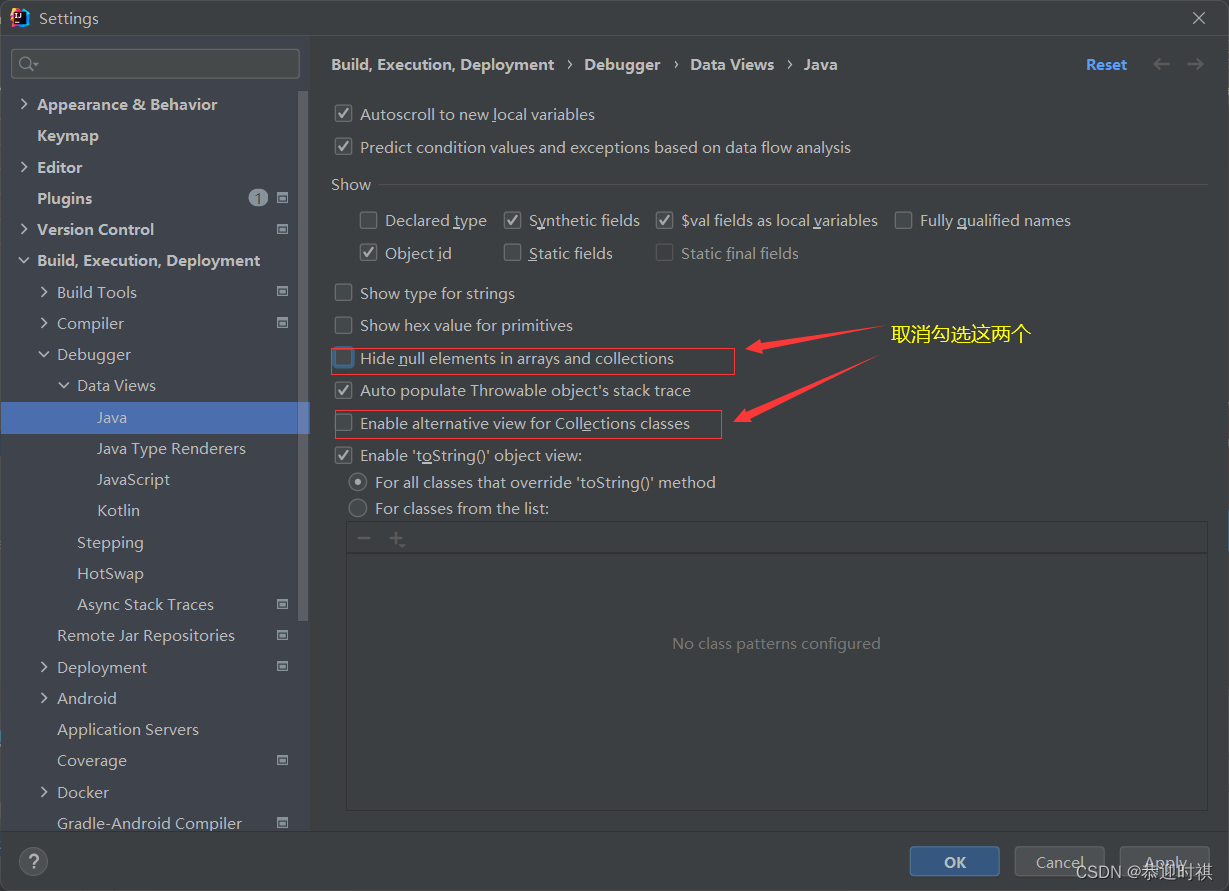Expand the Android tree node

(x=44, y=698)
